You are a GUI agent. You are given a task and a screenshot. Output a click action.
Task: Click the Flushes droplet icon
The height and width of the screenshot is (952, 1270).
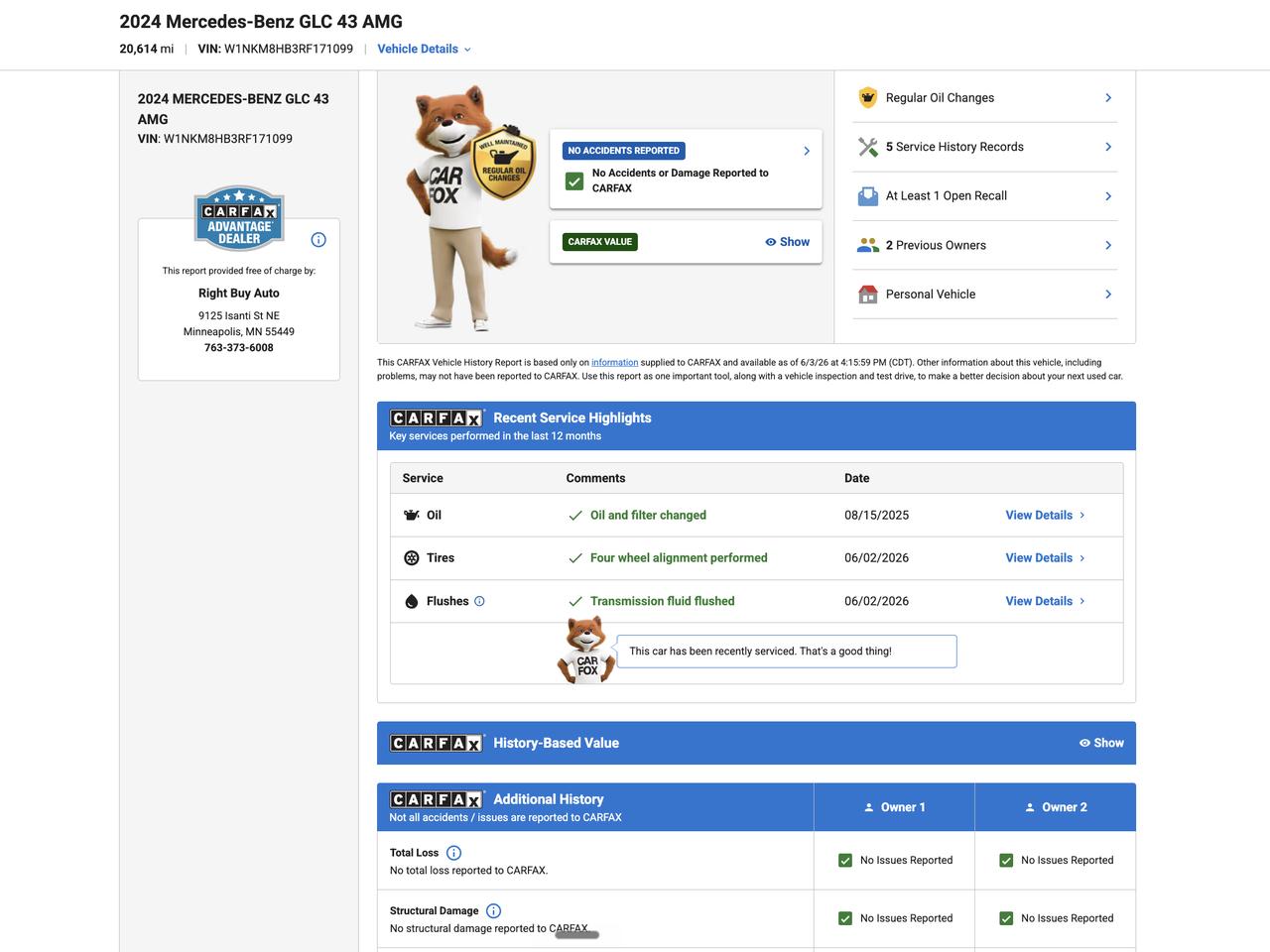pos(412,601)
